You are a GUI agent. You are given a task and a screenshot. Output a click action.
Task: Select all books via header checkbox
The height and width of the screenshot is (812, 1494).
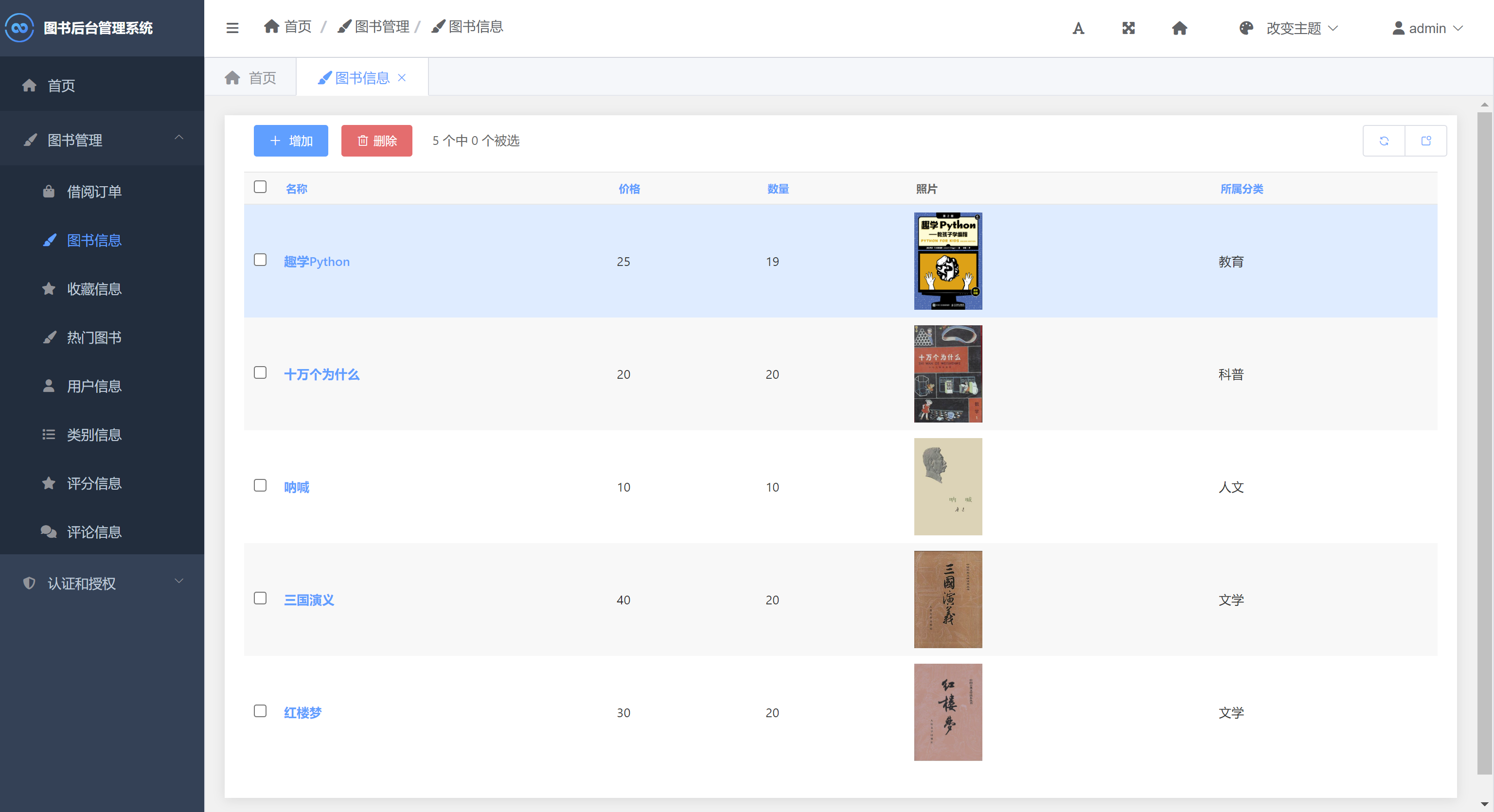260,187
